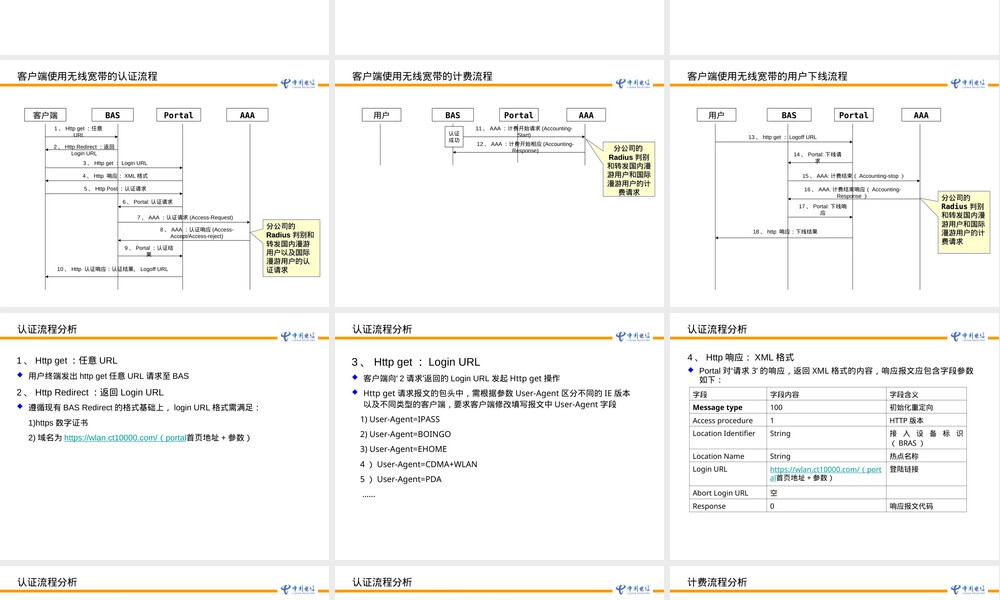The width and height of the screenshot is (1000, 600).
Task: Open the slide with the XML 格式 field table
Action: pyautogui.click(x=835, y=436)
